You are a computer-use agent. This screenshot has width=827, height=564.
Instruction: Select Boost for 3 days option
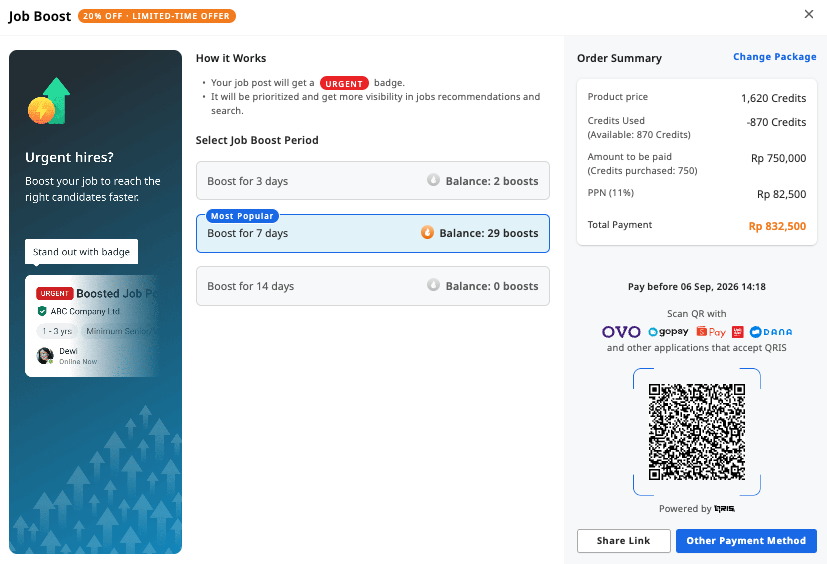tap(373, 181)
